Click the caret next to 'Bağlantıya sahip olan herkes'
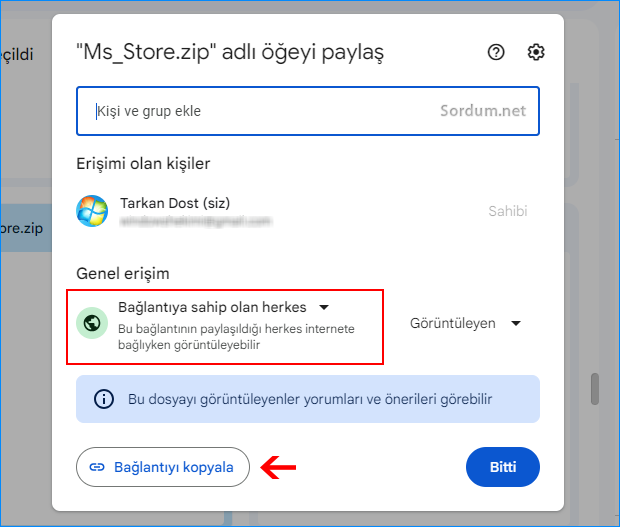The width and height of the screenshot is (620, 527). pyautogui.click(x=323, y=307)
